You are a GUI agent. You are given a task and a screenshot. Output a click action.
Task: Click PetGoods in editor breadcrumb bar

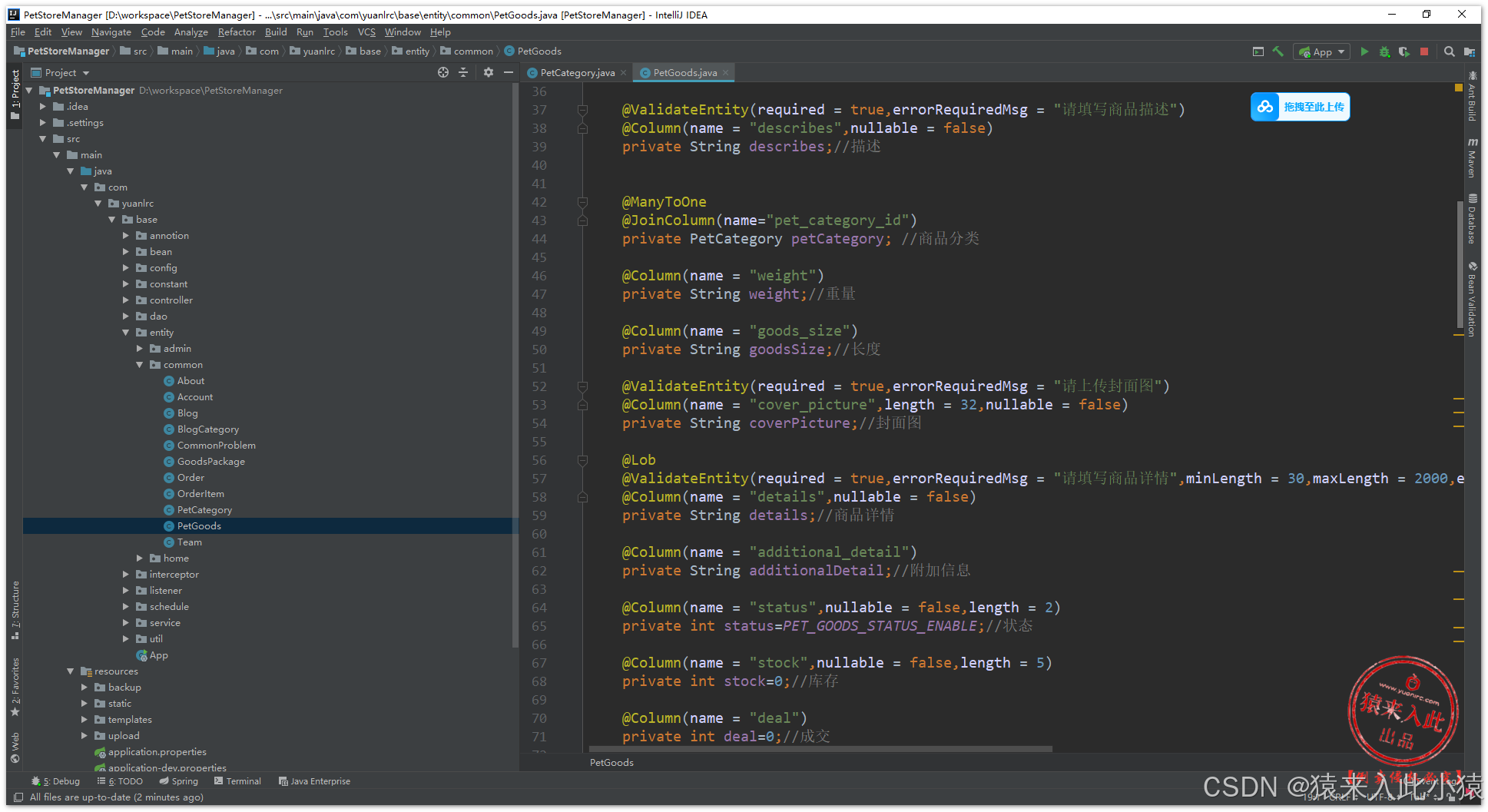[x=611, y=762]
